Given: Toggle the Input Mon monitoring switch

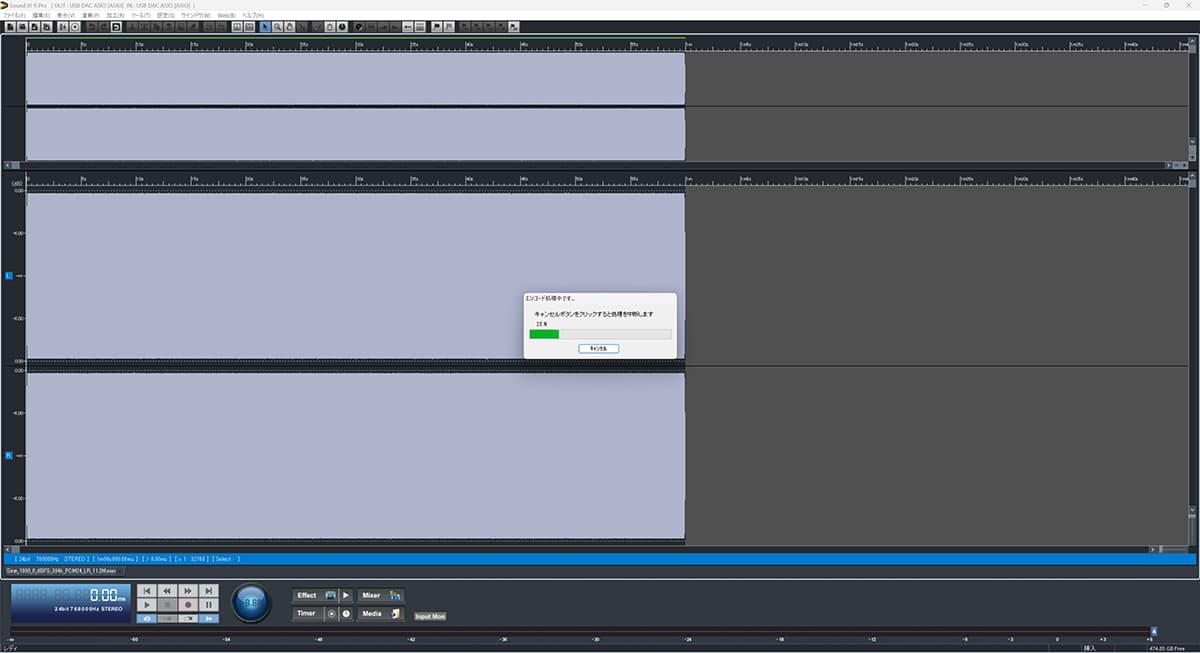Looking at the screenshot, I should coord(429,617).
